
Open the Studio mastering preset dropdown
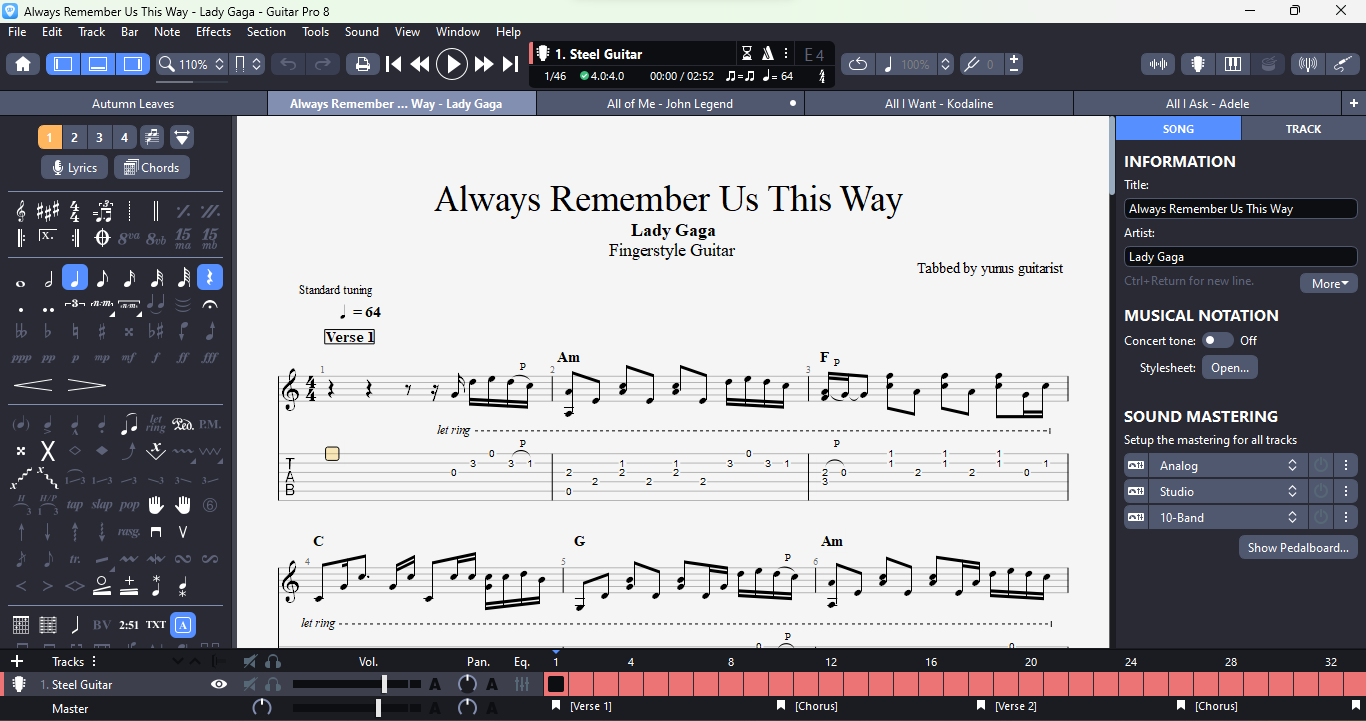tap(1227, 492)
